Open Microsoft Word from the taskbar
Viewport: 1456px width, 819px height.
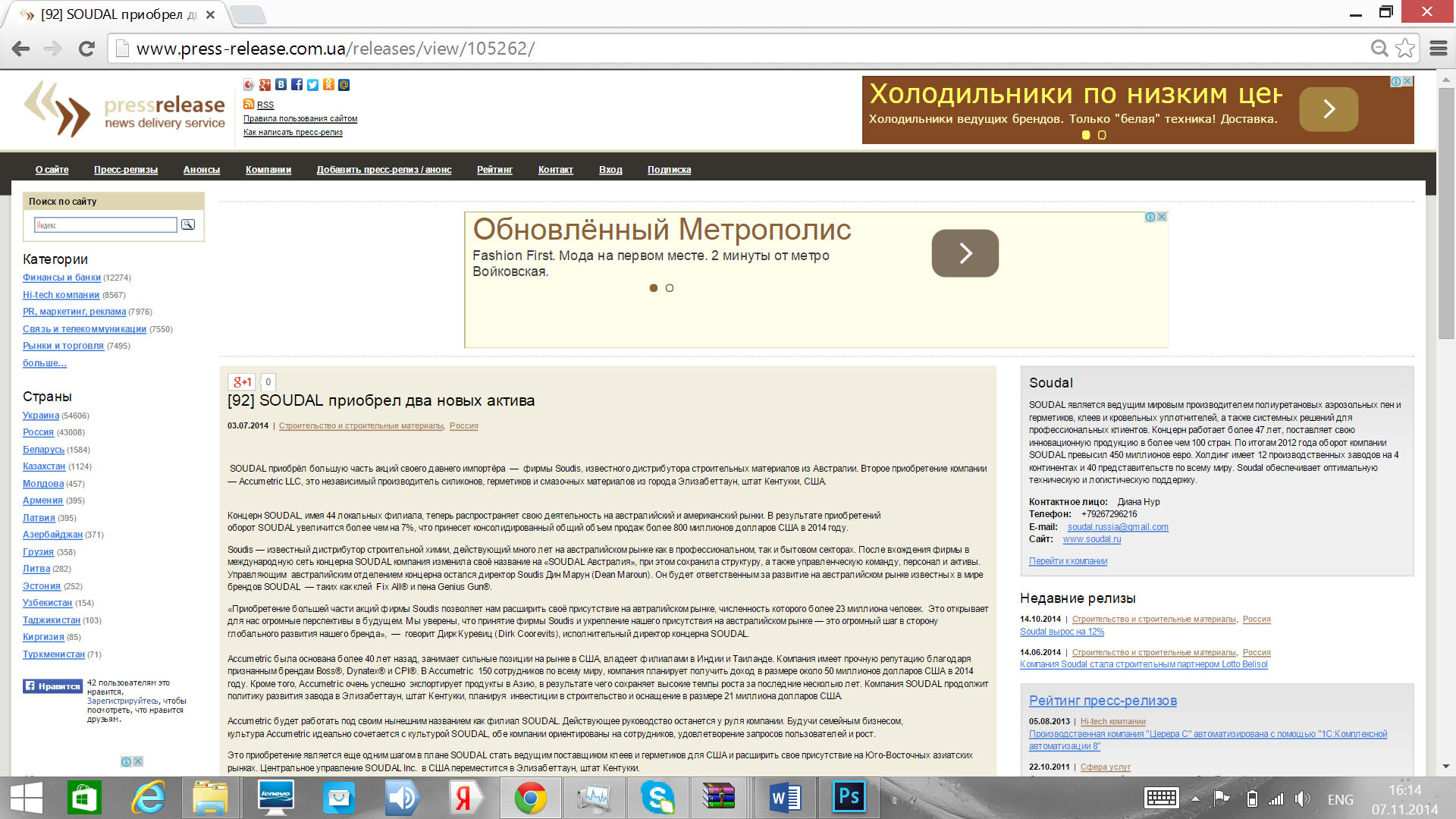[x=785, y=798]
